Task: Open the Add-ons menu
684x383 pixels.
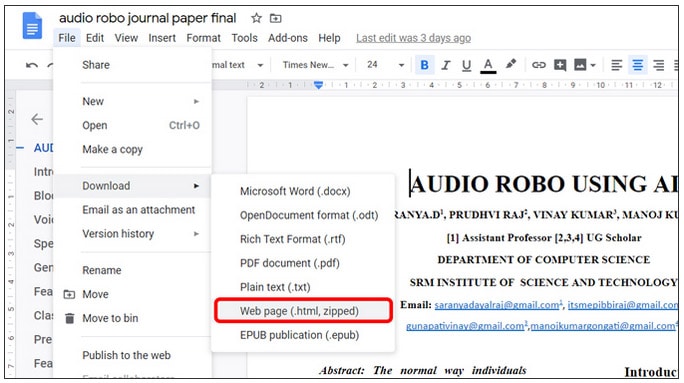Action: point(287,38)
